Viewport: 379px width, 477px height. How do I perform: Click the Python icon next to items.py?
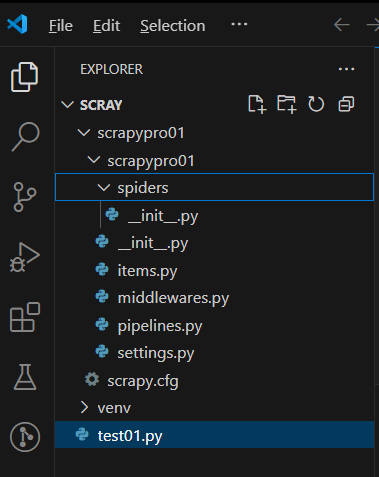102,269
